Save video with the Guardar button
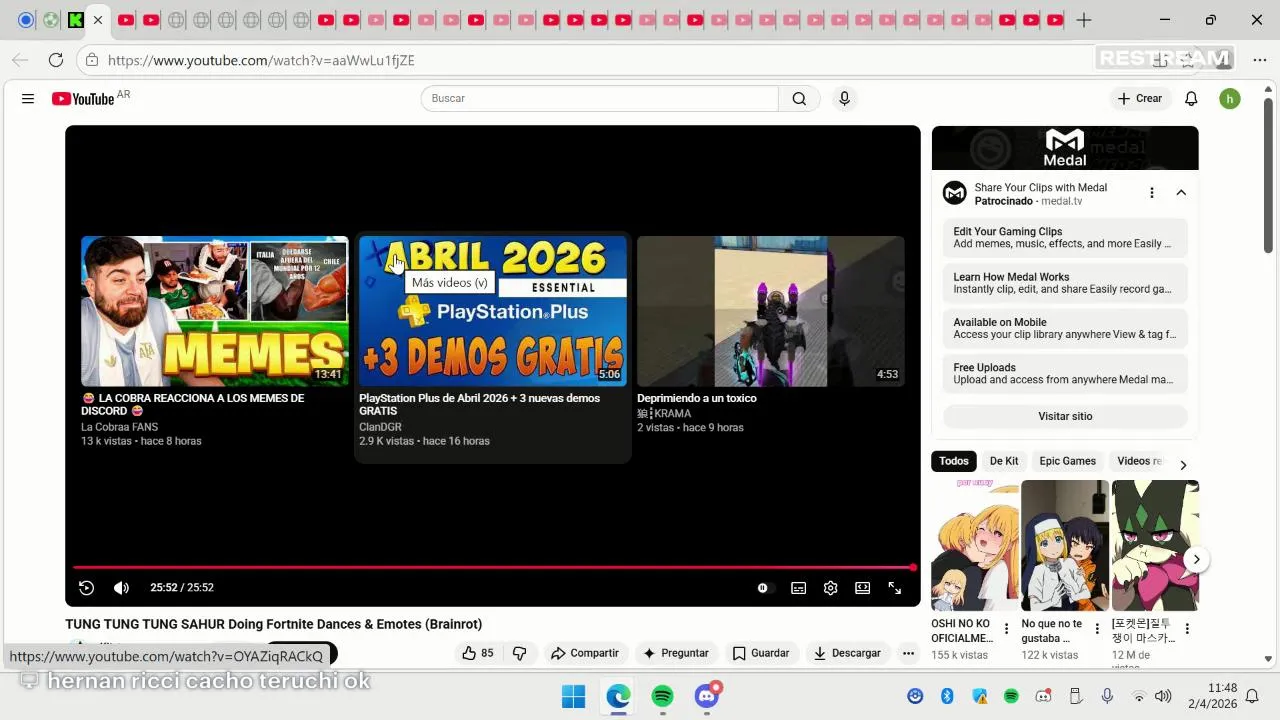This screenshot has height=720, width=1280. (761, 653)
